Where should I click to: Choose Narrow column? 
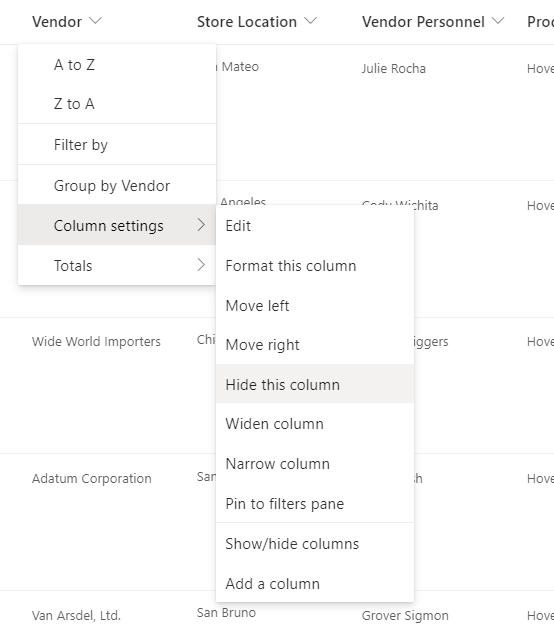click(315, 464)
